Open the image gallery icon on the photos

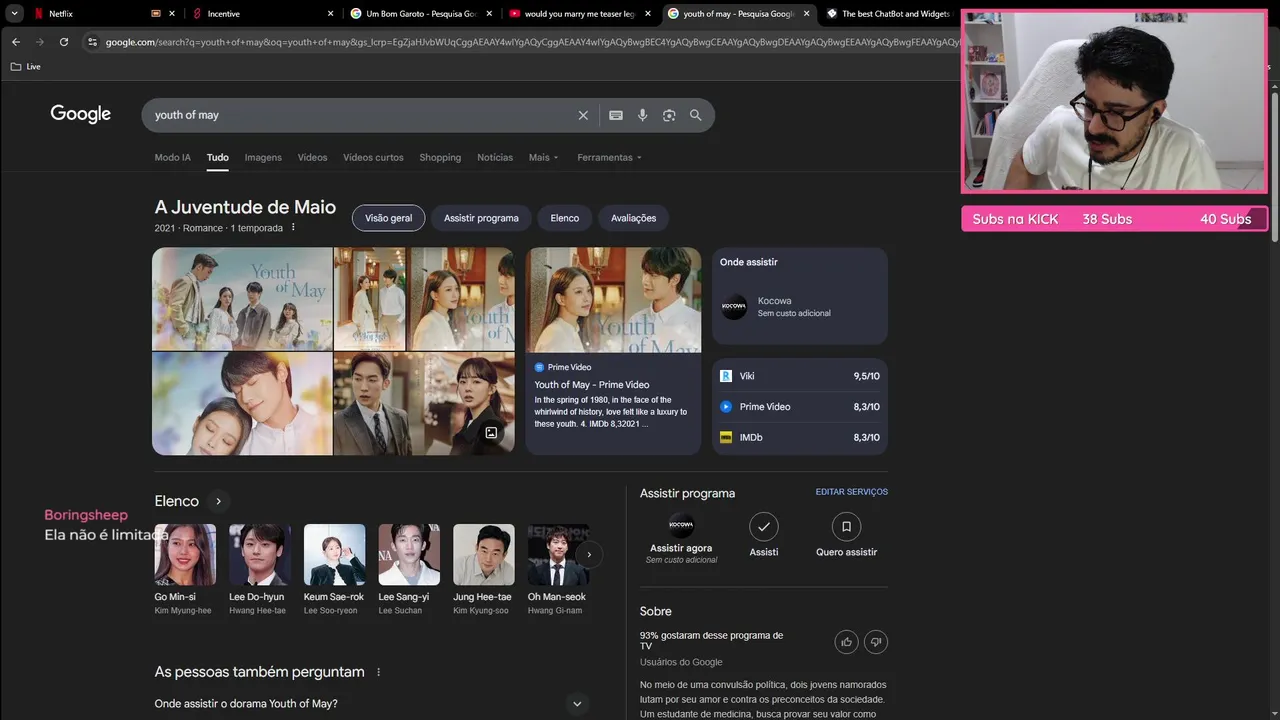[x=491, y=433]
